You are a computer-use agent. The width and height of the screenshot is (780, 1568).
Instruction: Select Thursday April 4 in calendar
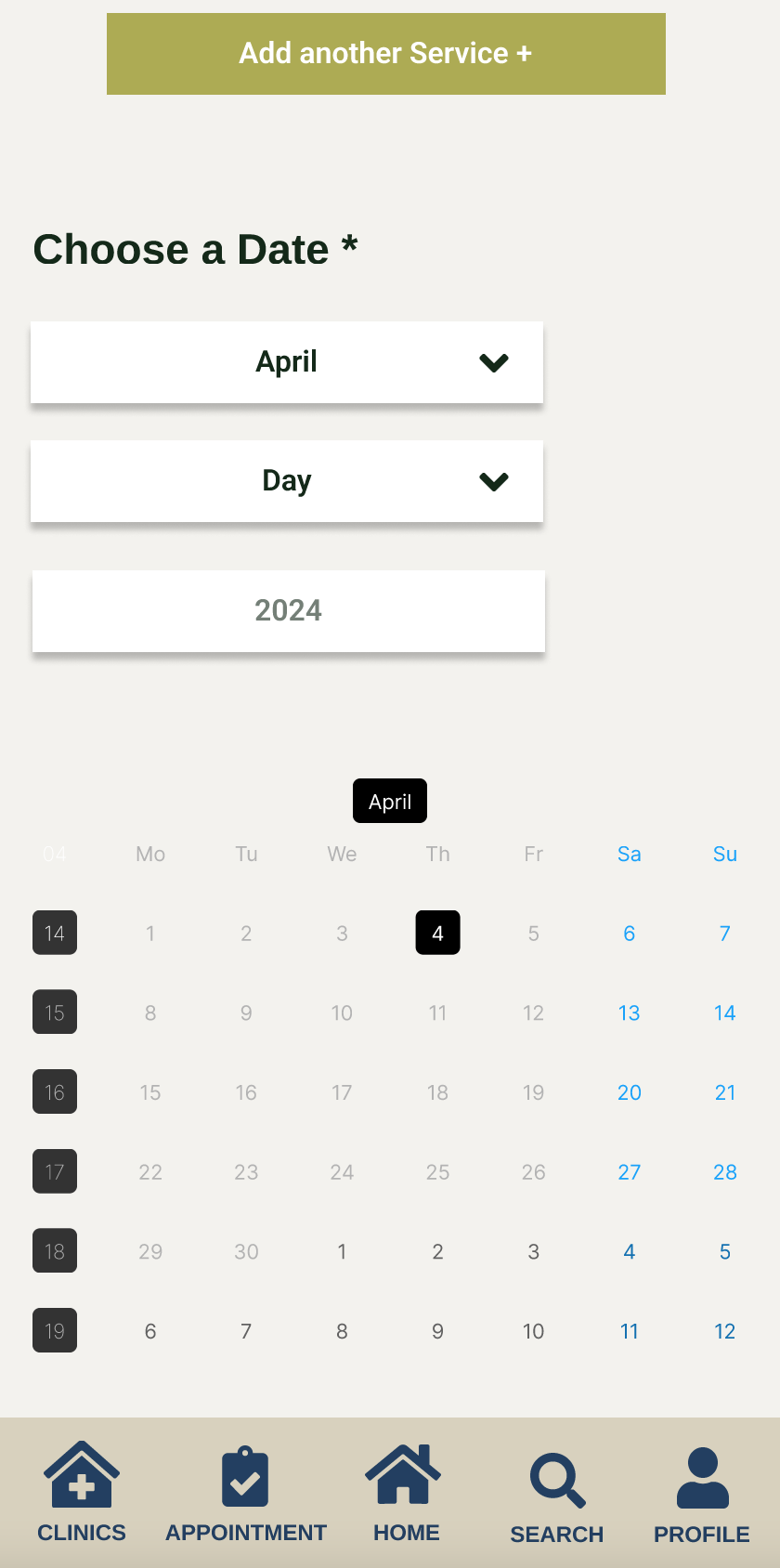click(x=437, y=934)
